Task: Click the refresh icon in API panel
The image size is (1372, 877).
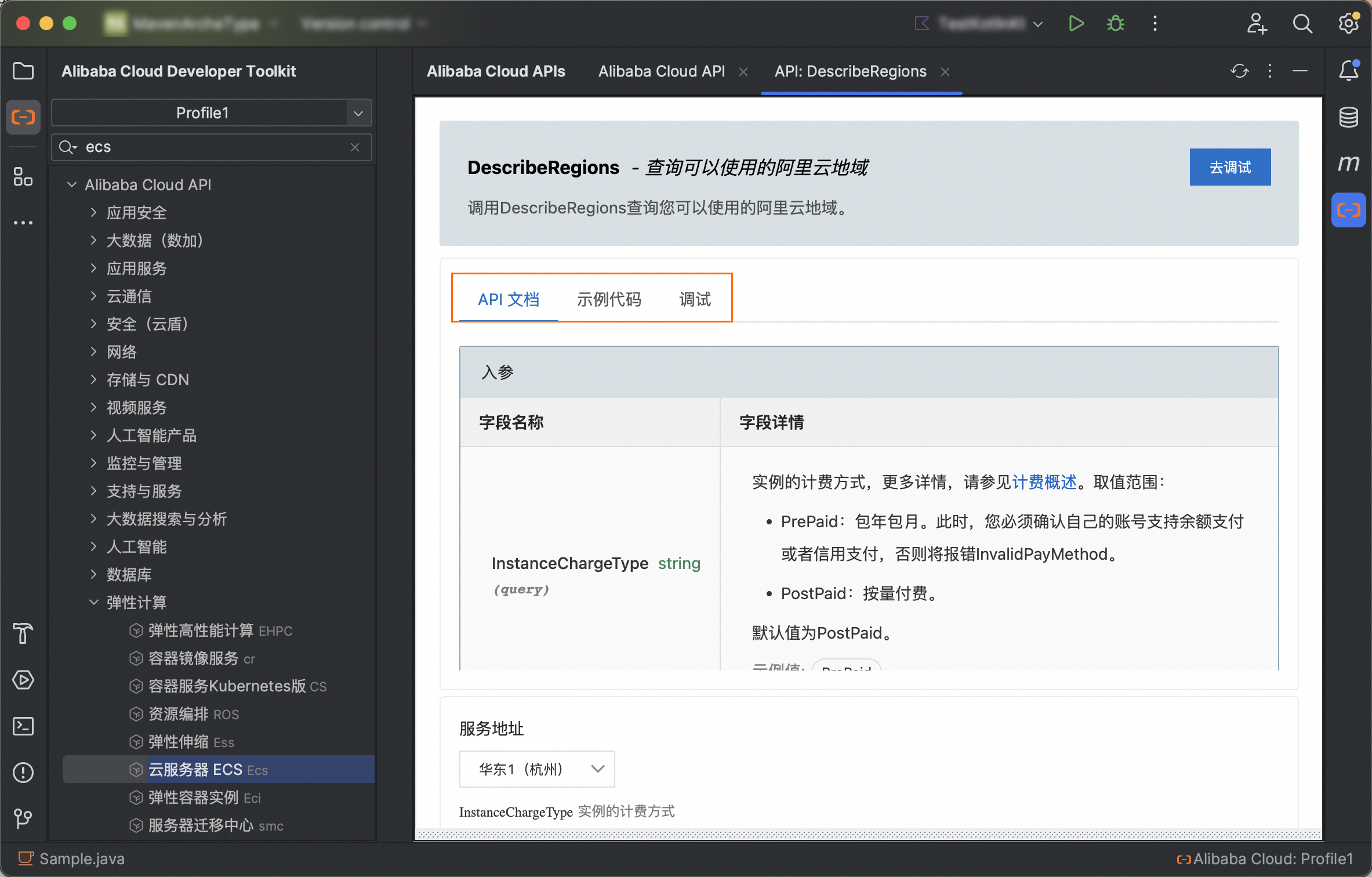Action: (1239, 71)
